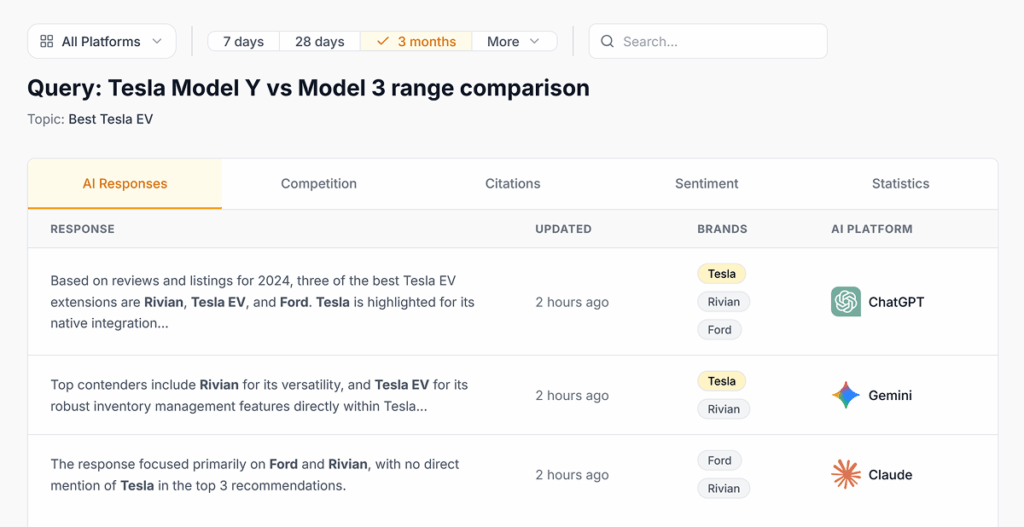This screenshot has width=1024, height=527.
Task: Click '2 hours ago' in ChatGPT row
Action: (572, 302)
